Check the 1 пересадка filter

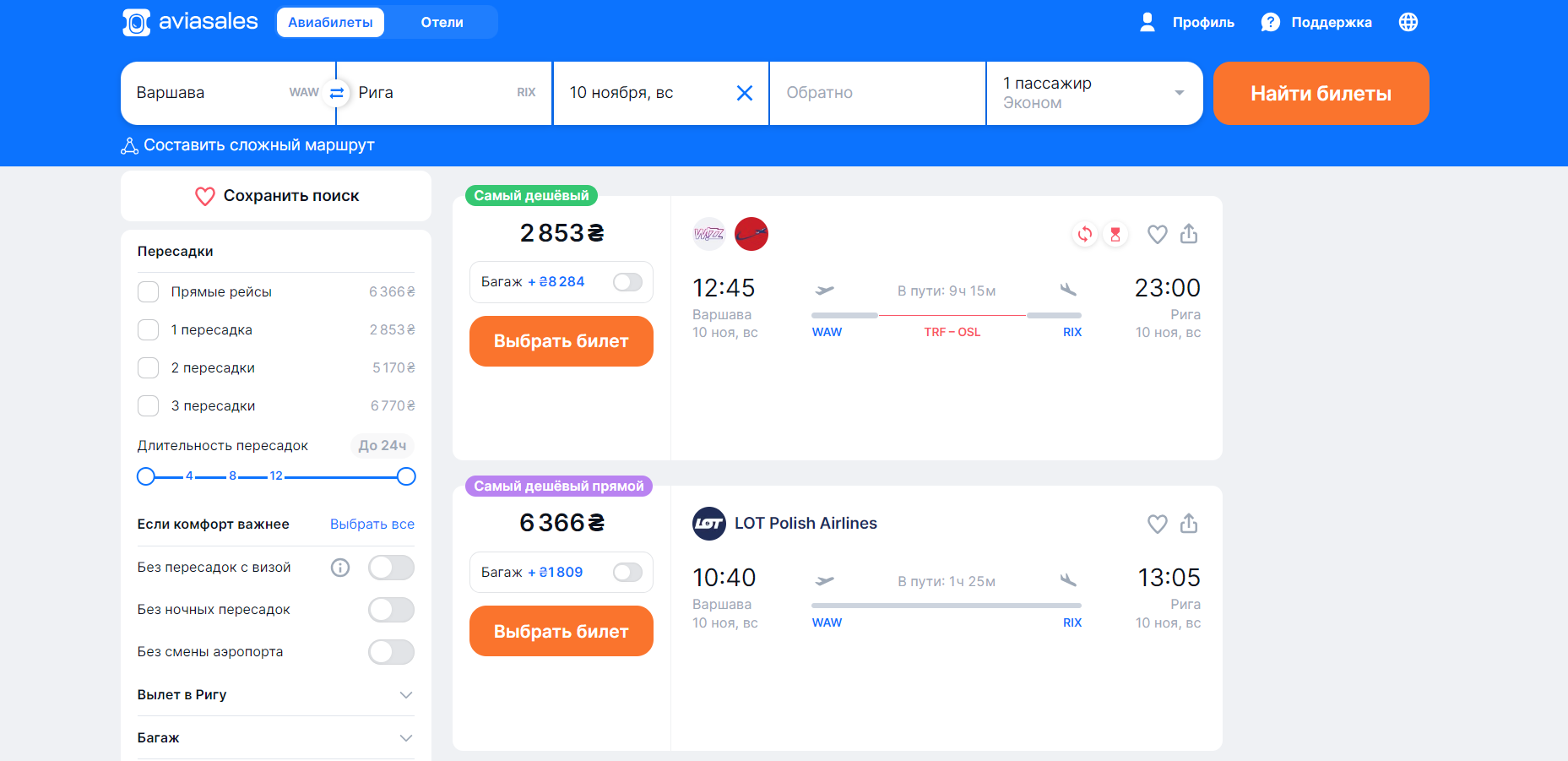[148, 329]
